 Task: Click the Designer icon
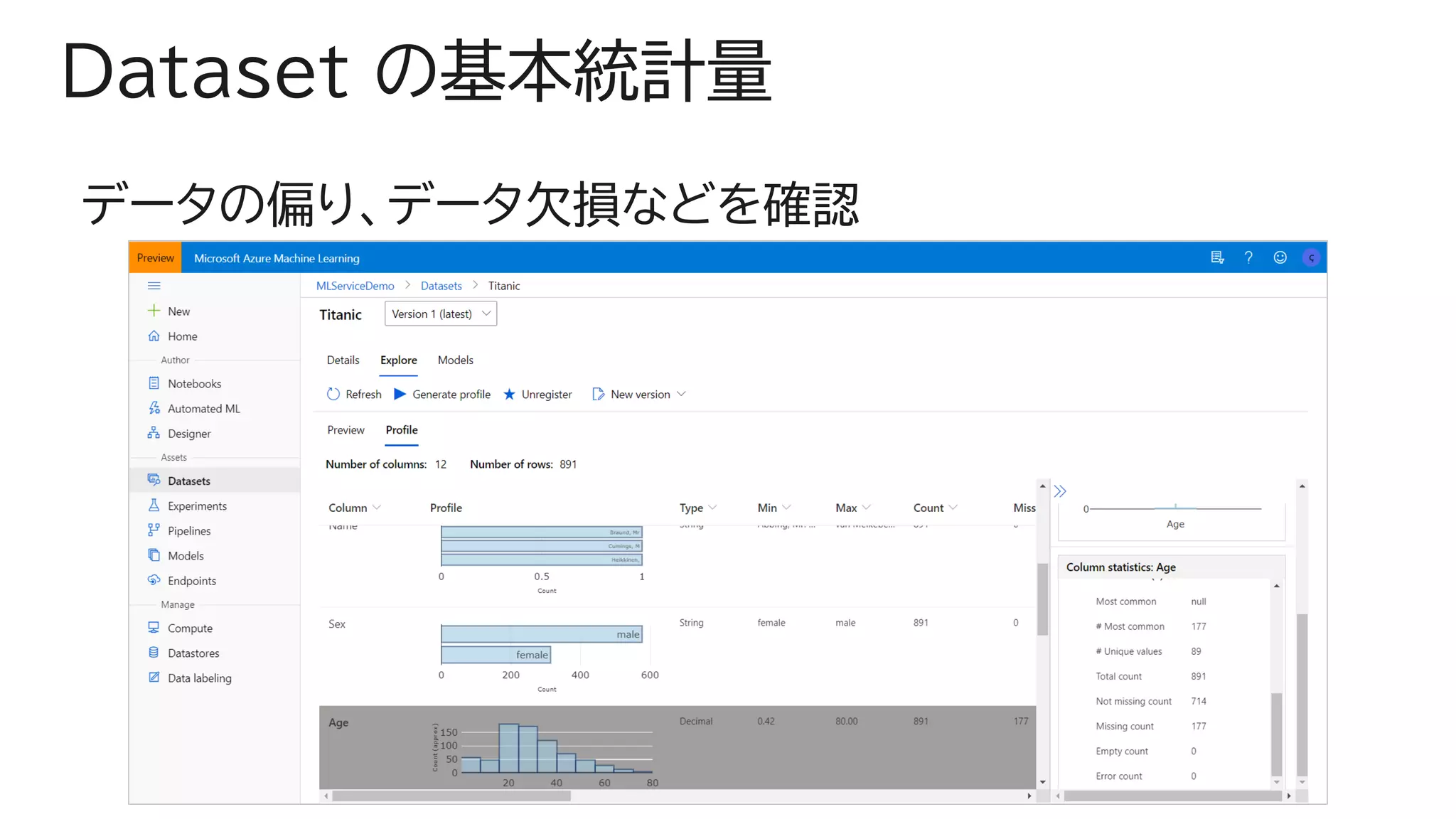(x=154, y=433)
